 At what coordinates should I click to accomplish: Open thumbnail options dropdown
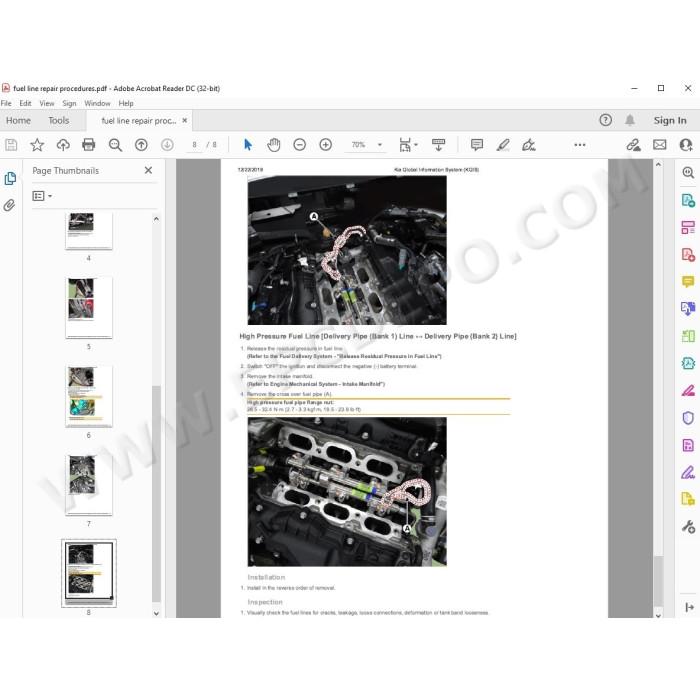click(x=42, y=196)
